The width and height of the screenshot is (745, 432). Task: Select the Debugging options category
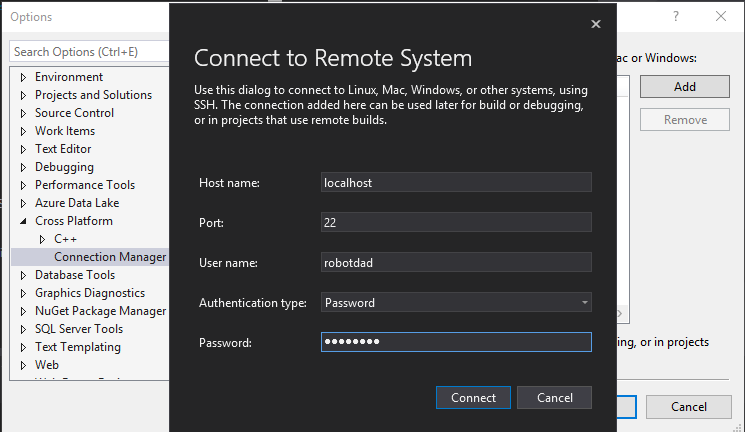click(x=64, y=167)
